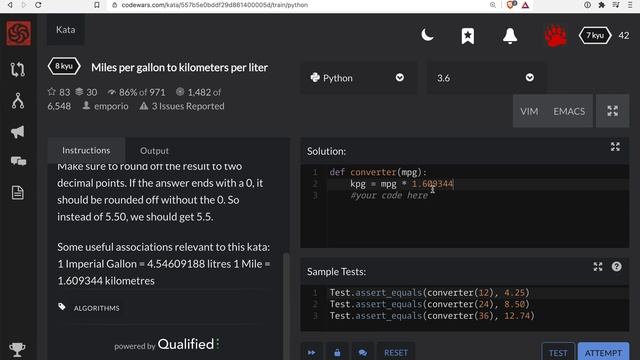Open the Kumite fork sidebar icon

click(x=18, y=100)
